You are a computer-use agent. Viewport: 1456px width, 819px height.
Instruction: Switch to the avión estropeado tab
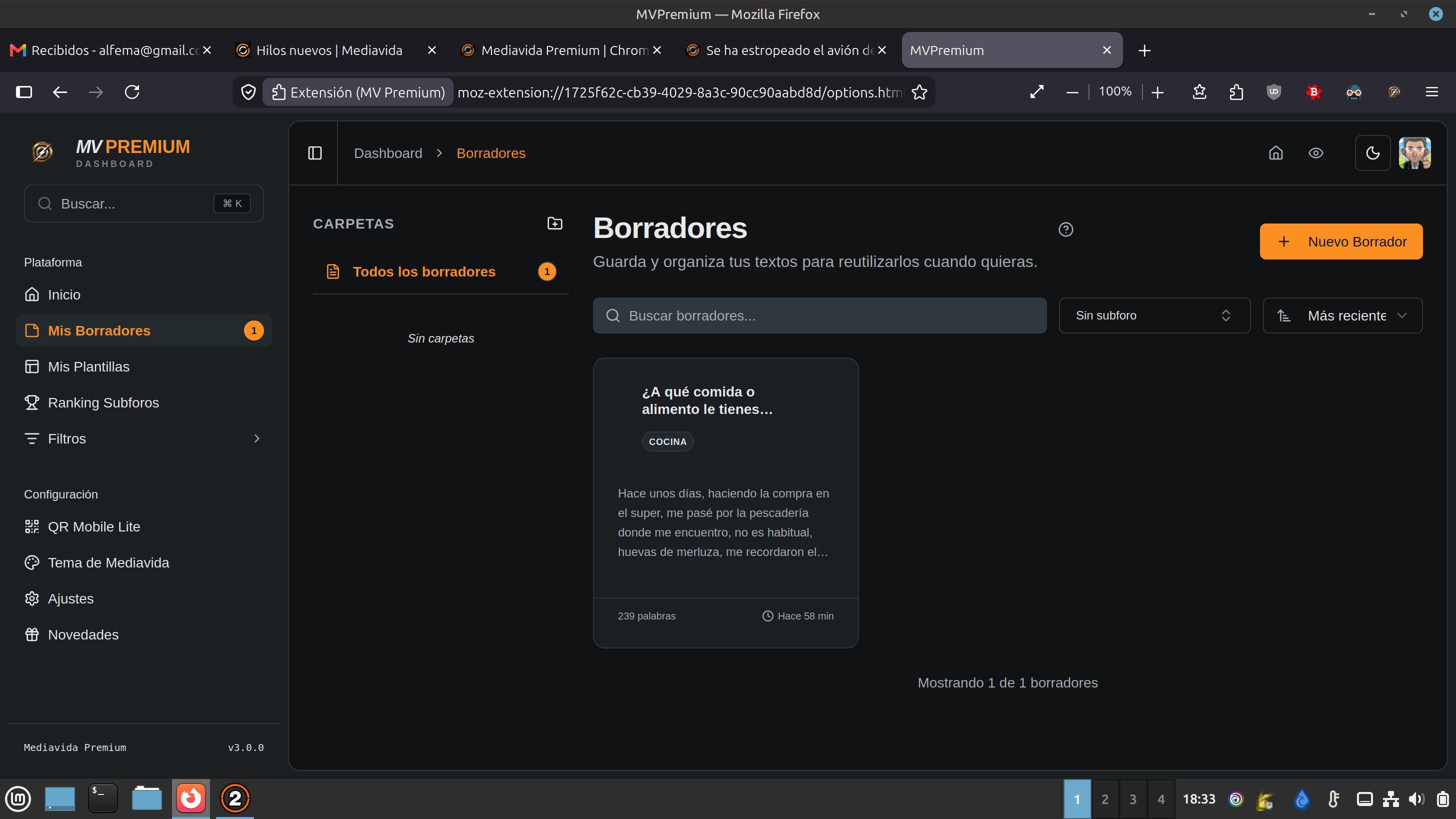785,50
